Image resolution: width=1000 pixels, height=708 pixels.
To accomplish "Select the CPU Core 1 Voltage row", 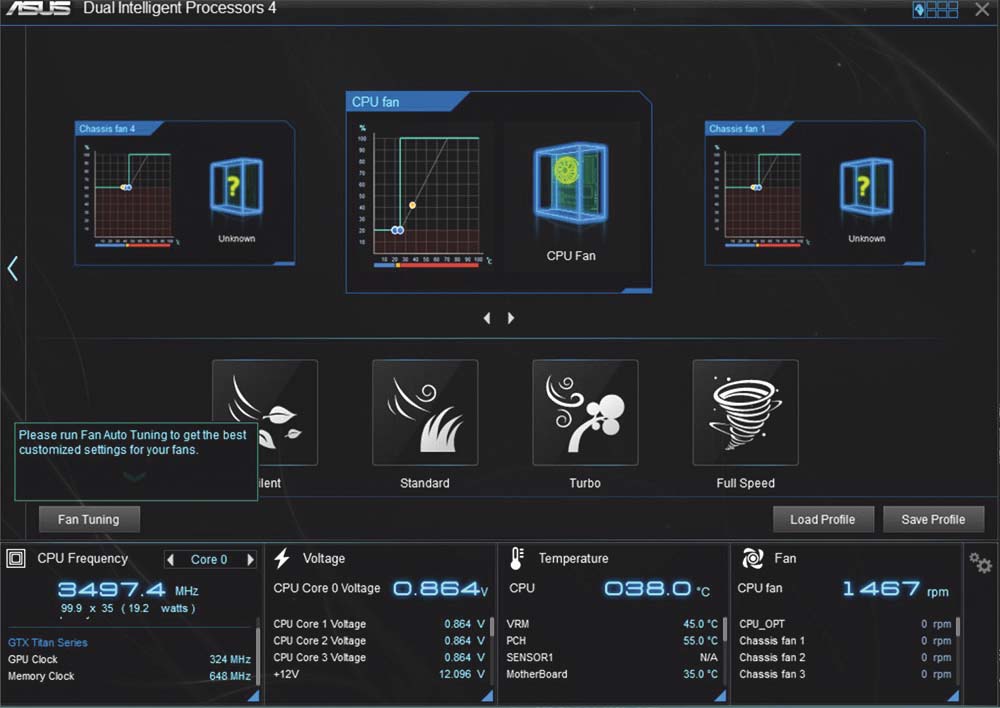I will click(379, 624).
